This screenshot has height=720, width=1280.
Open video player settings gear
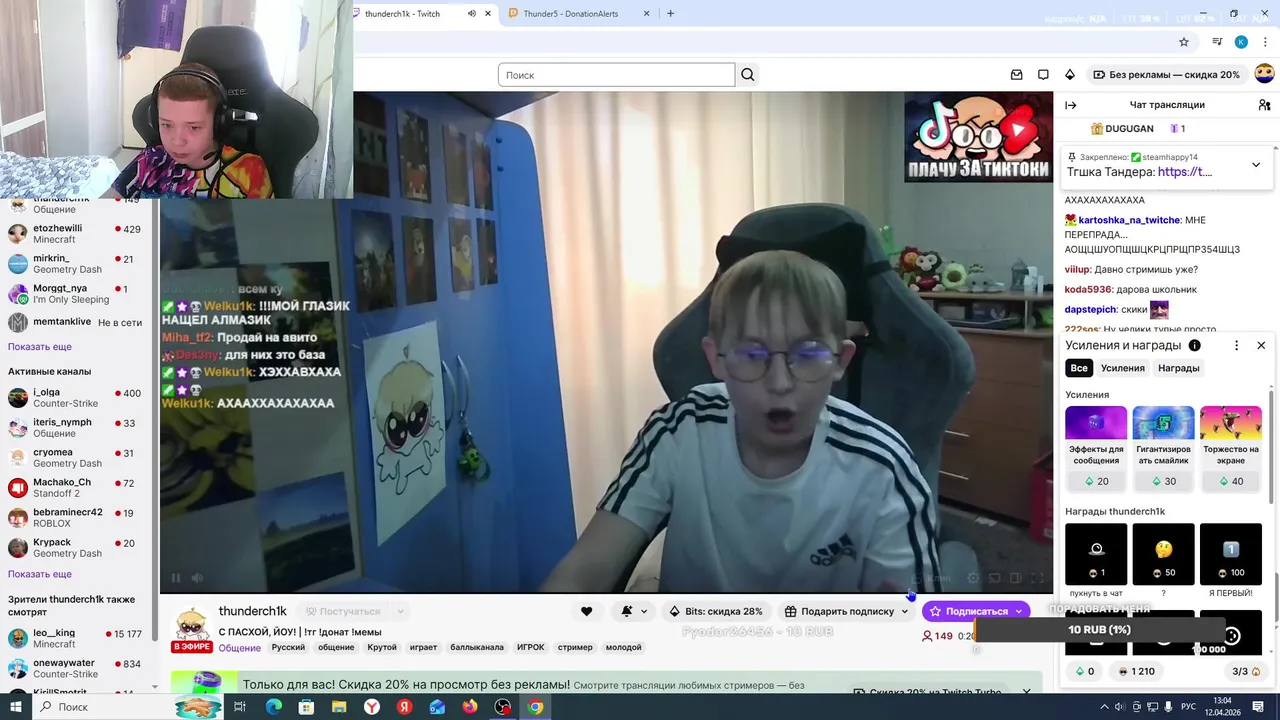point(973,578)
